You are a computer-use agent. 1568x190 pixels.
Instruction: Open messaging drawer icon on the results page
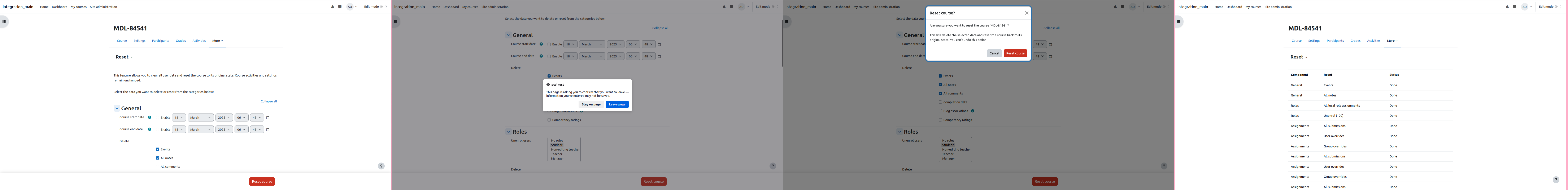1514,7
